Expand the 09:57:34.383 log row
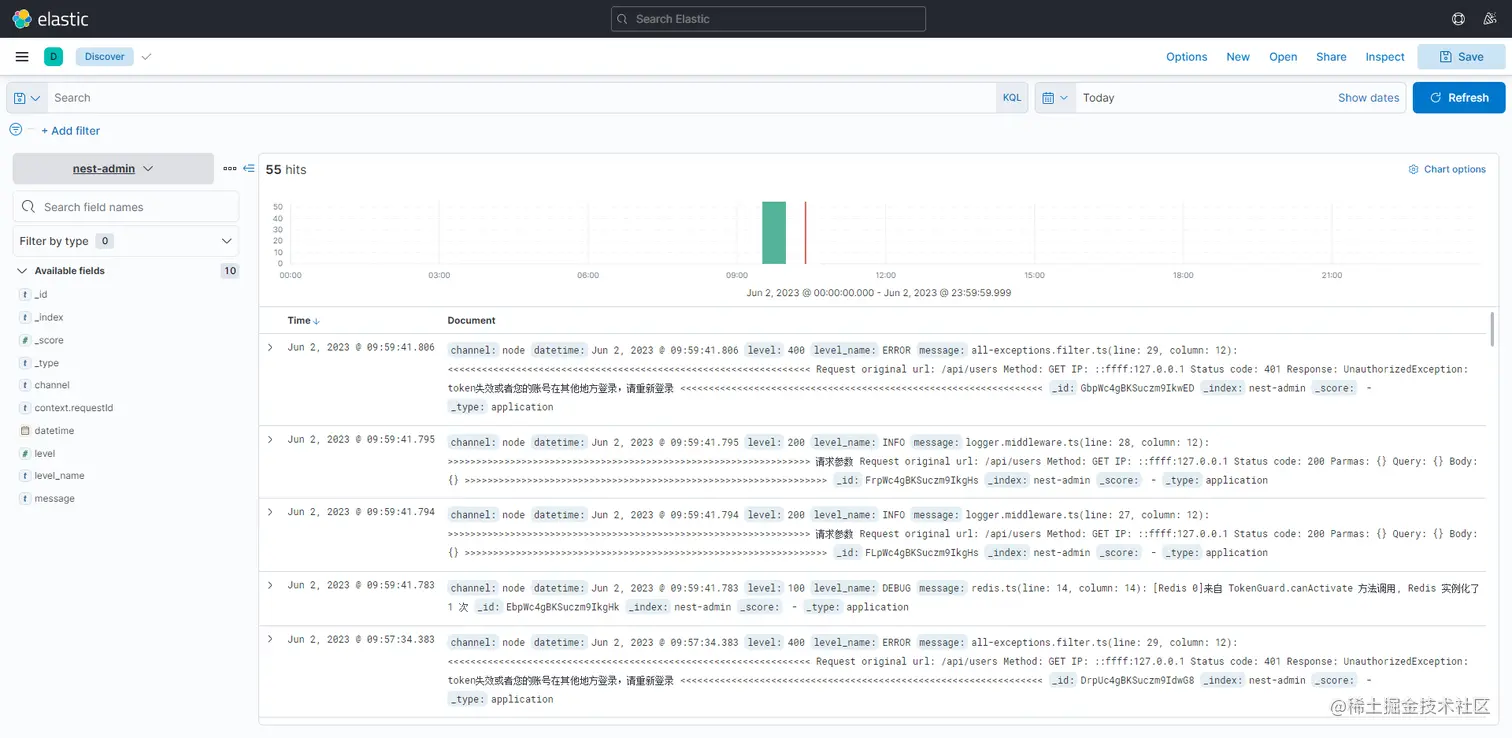 270,639
